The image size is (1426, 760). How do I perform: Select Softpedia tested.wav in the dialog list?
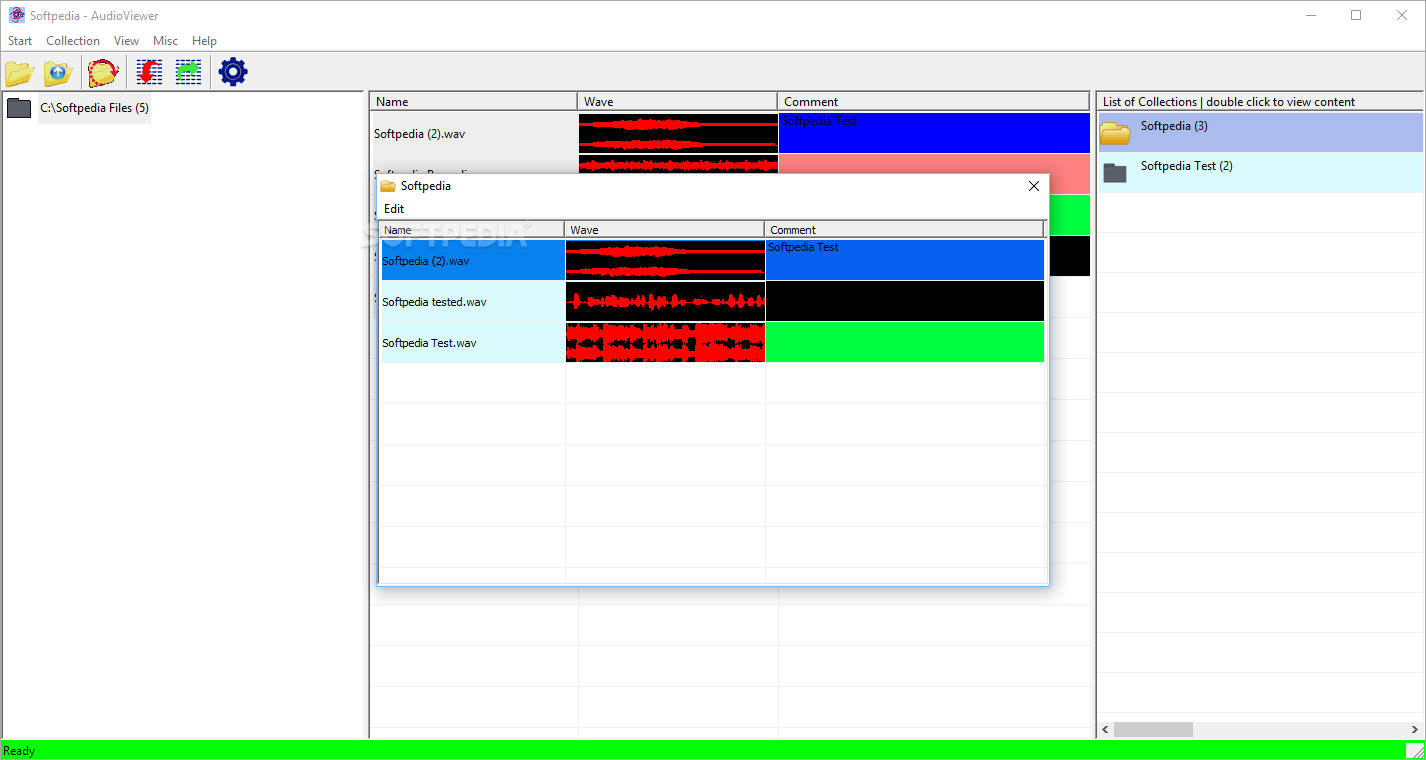click(x=435, y=301)
